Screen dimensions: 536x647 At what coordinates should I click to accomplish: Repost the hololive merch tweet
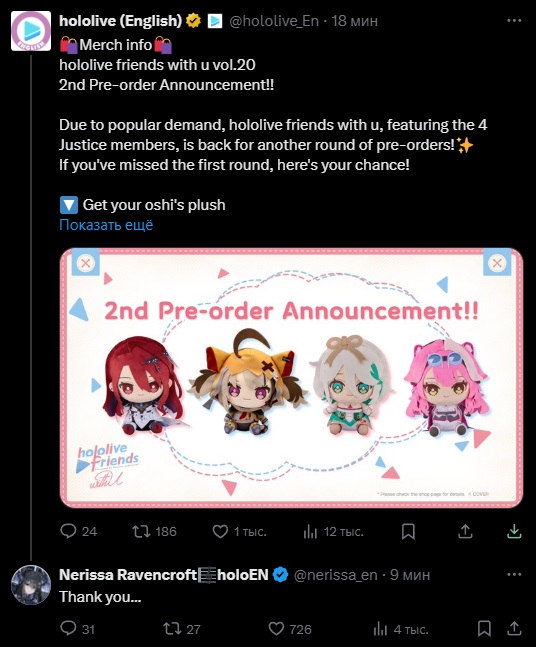click(141, 531)
